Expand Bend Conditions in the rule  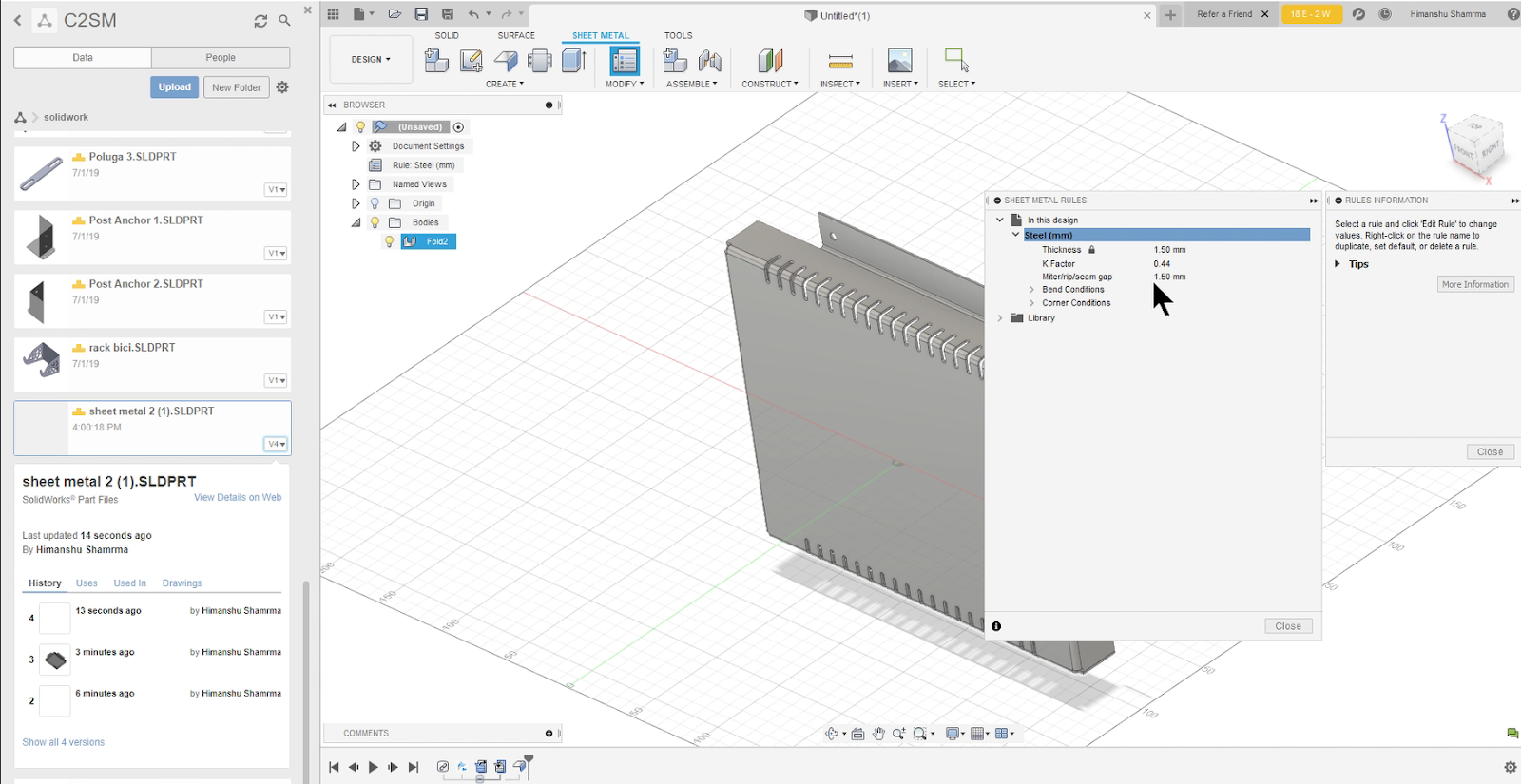pyautogui.click(x=1031, y=290)
